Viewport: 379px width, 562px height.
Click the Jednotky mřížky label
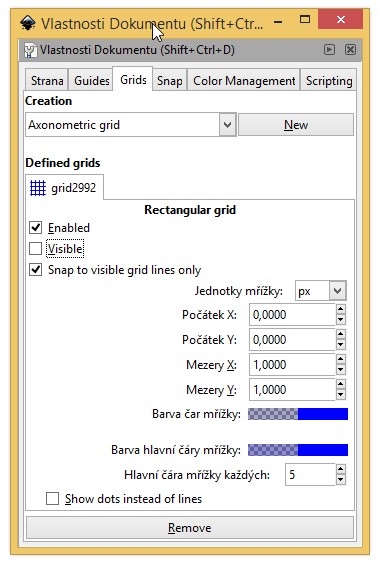(238, 291)
